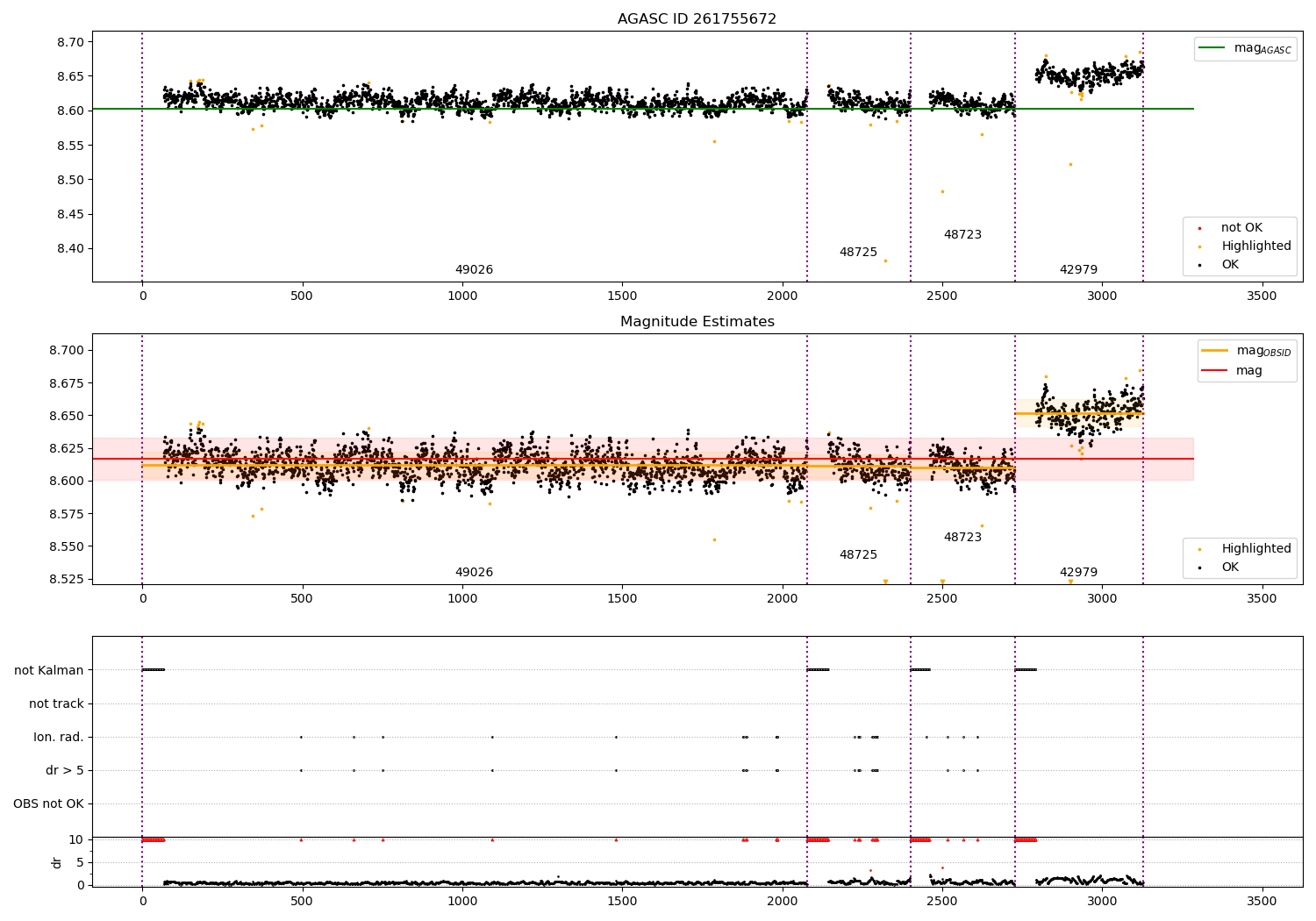
Task: Click the not track axis label
Action: coord(56,704)
